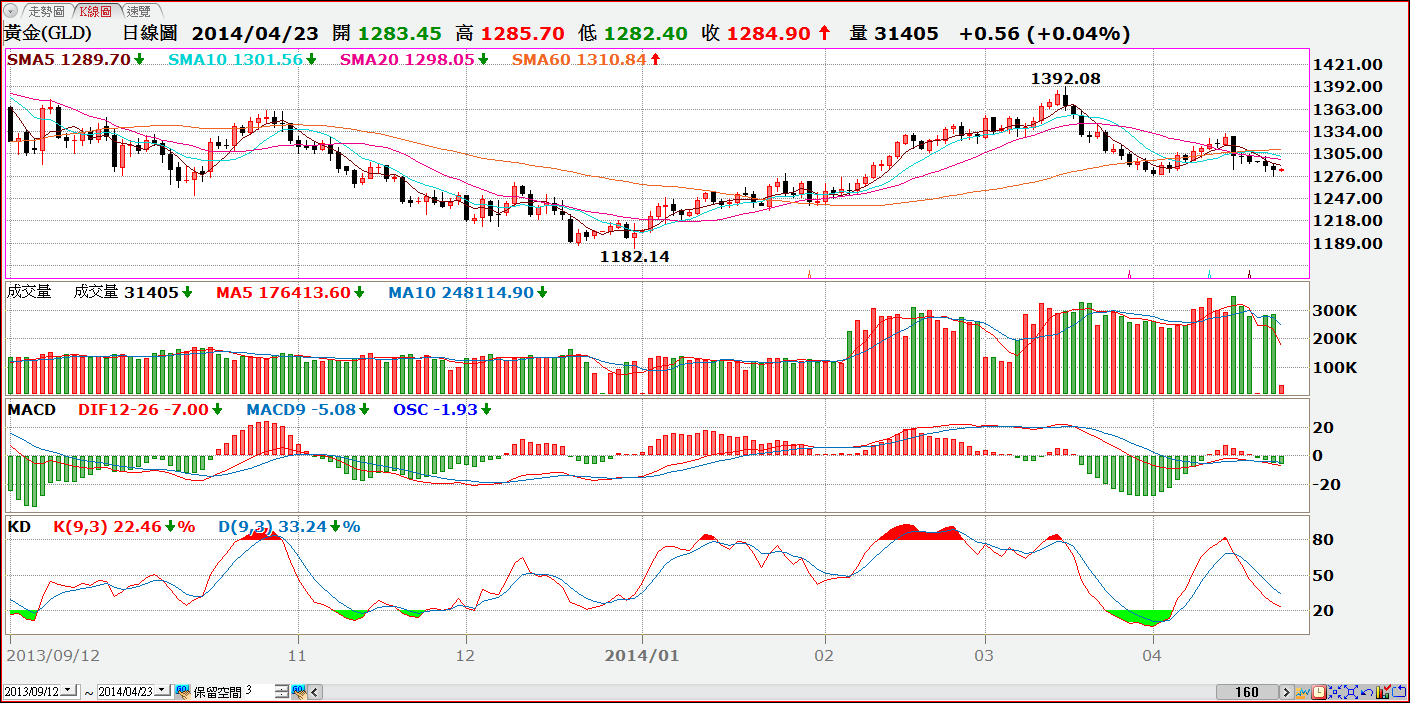Click the right scroll arrow of the timeline

pyautogui.click(x=1287, y=692)
